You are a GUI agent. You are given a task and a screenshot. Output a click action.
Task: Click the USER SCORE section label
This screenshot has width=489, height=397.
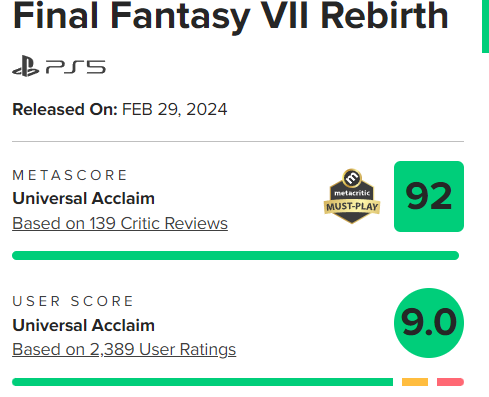click(73, 301)
